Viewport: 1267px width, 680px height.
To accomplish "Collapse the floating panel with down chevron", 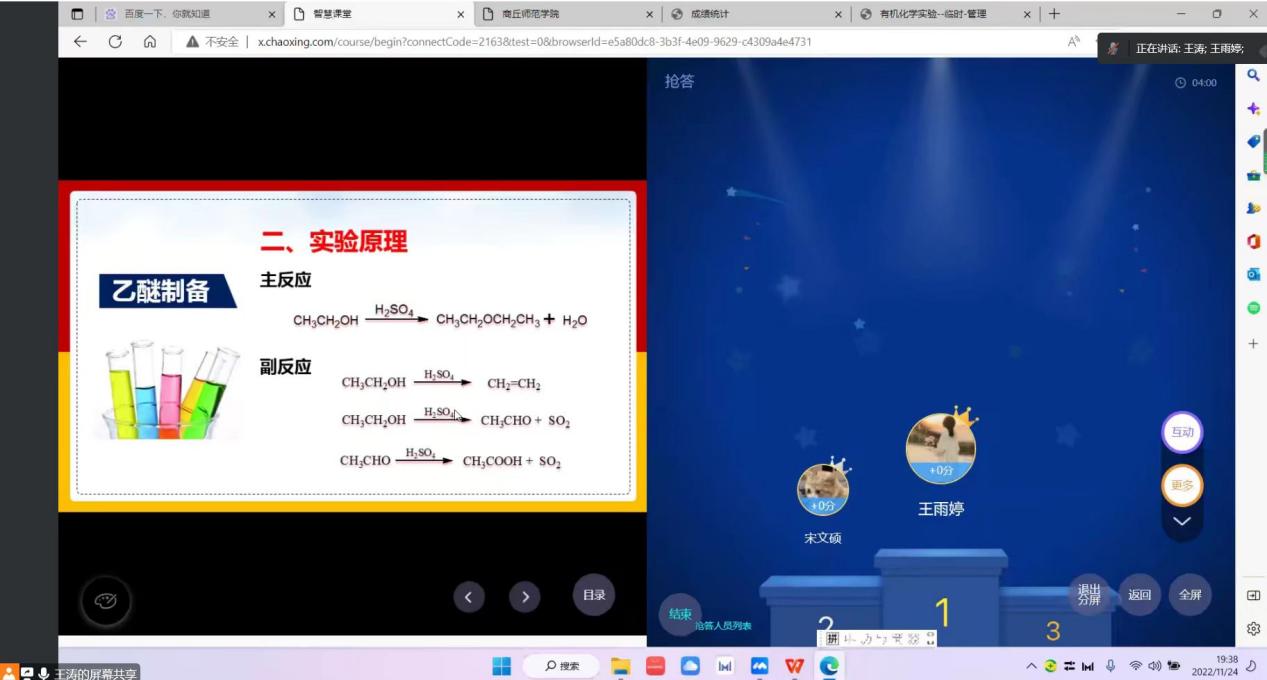I will click(1182, 521).
